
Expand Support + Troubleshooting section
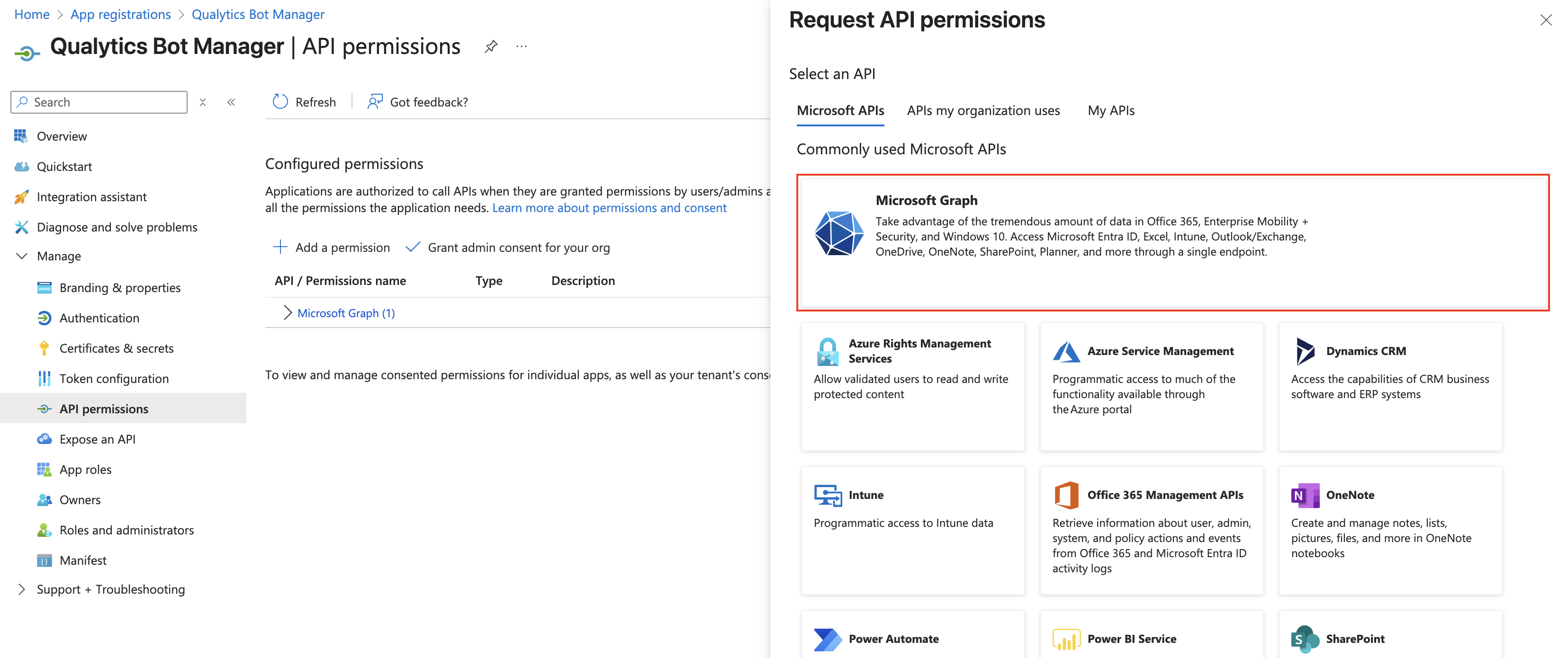(21, 589)
